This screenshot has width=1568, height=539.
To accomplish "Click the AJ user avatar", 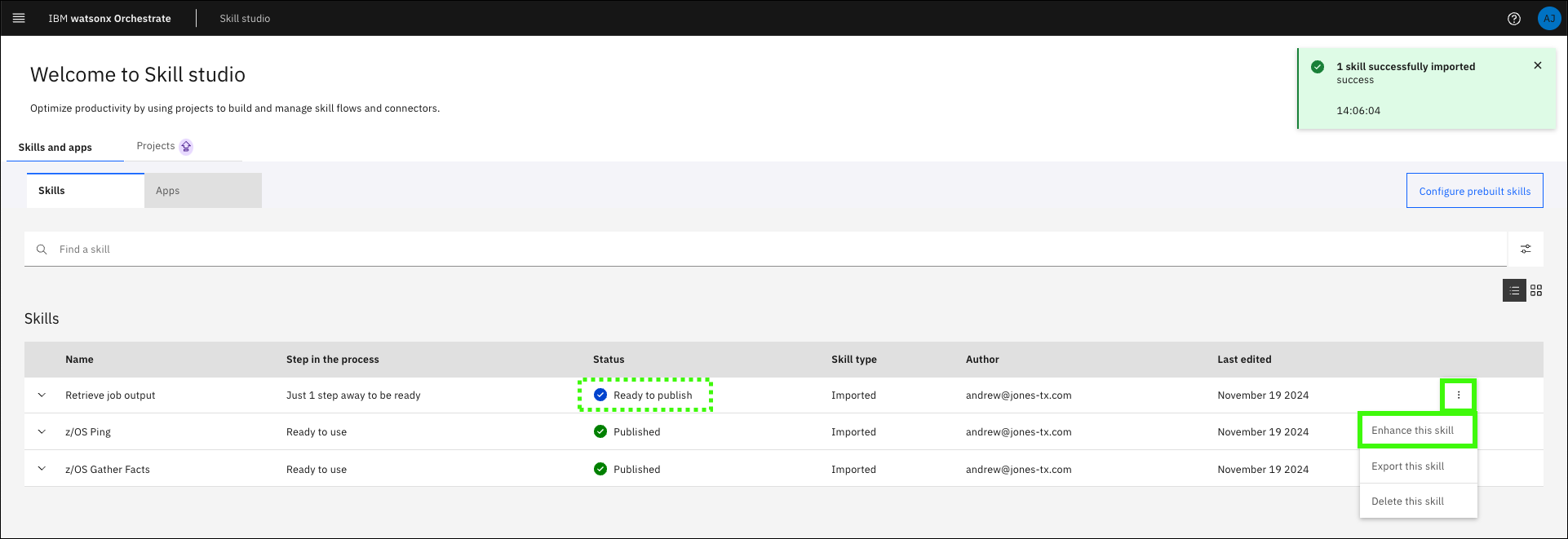I will coord(1548,19).
